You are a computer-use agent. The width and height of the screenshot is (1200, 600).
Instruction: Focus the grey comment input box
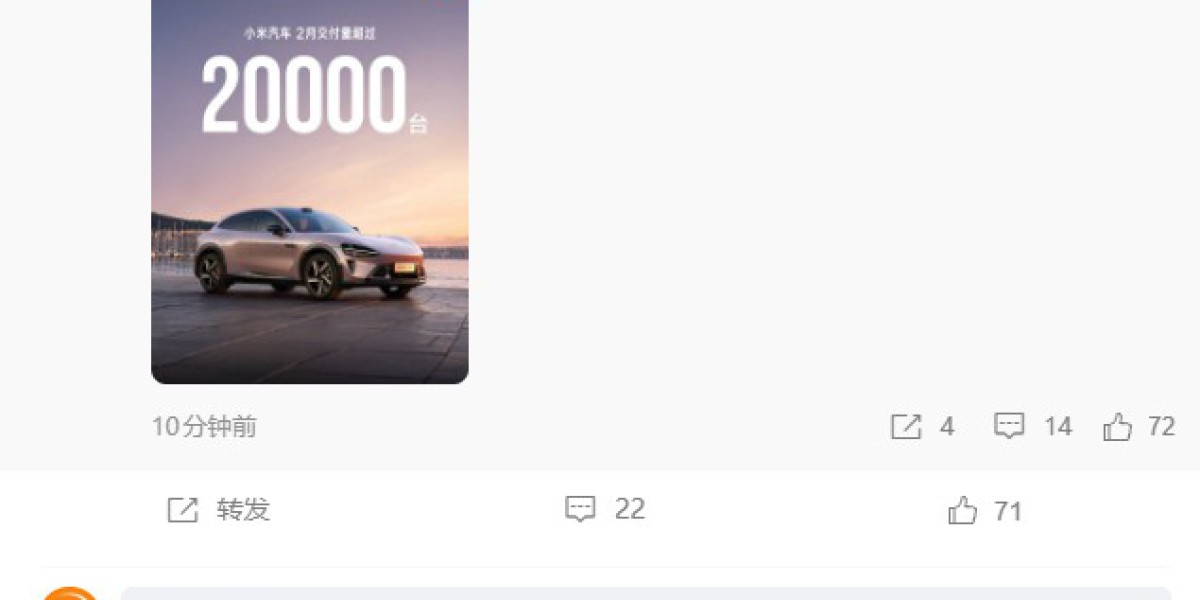click(x=645, y=593)
